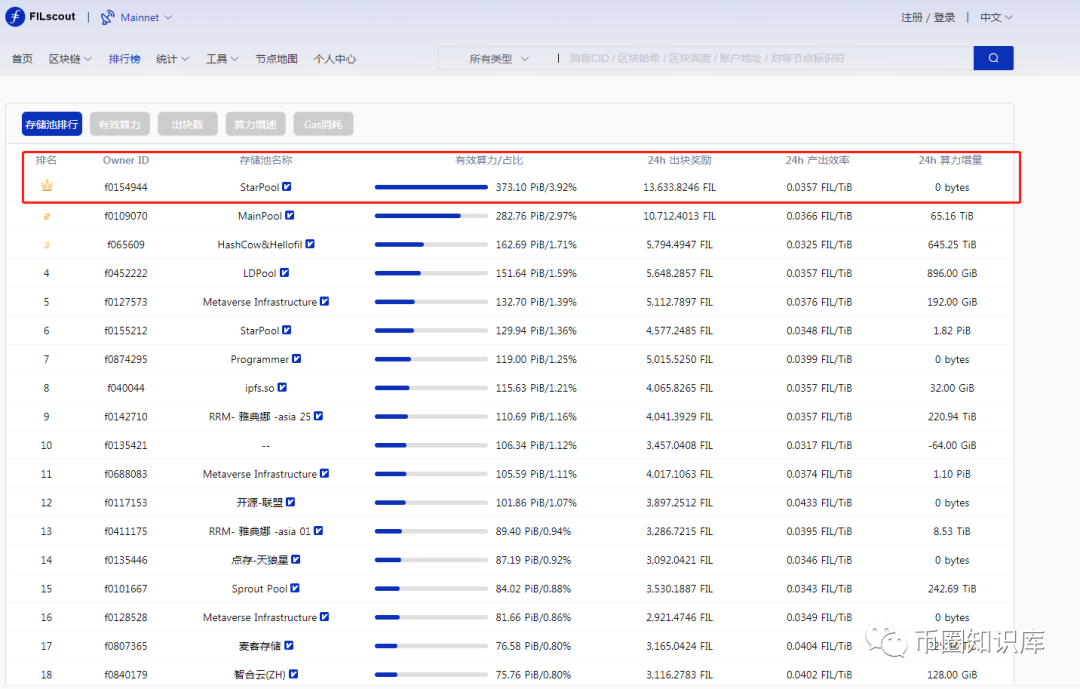This screenshot has width=1080, height=689.
Task: Click verified badge beside Programmer
Action: pos(297,359)
